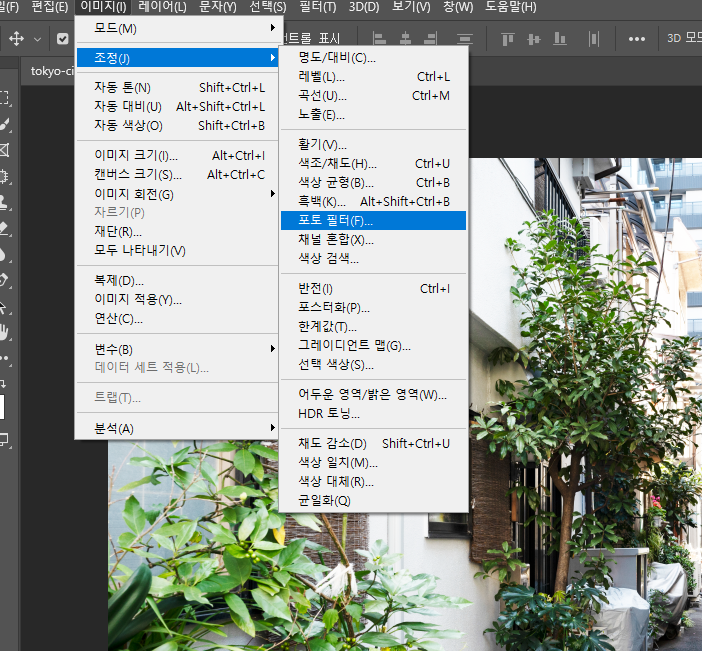Select 포토 필터(F)... highlighted entry
The height and width of the screenshot is (651, 702).
373,220
